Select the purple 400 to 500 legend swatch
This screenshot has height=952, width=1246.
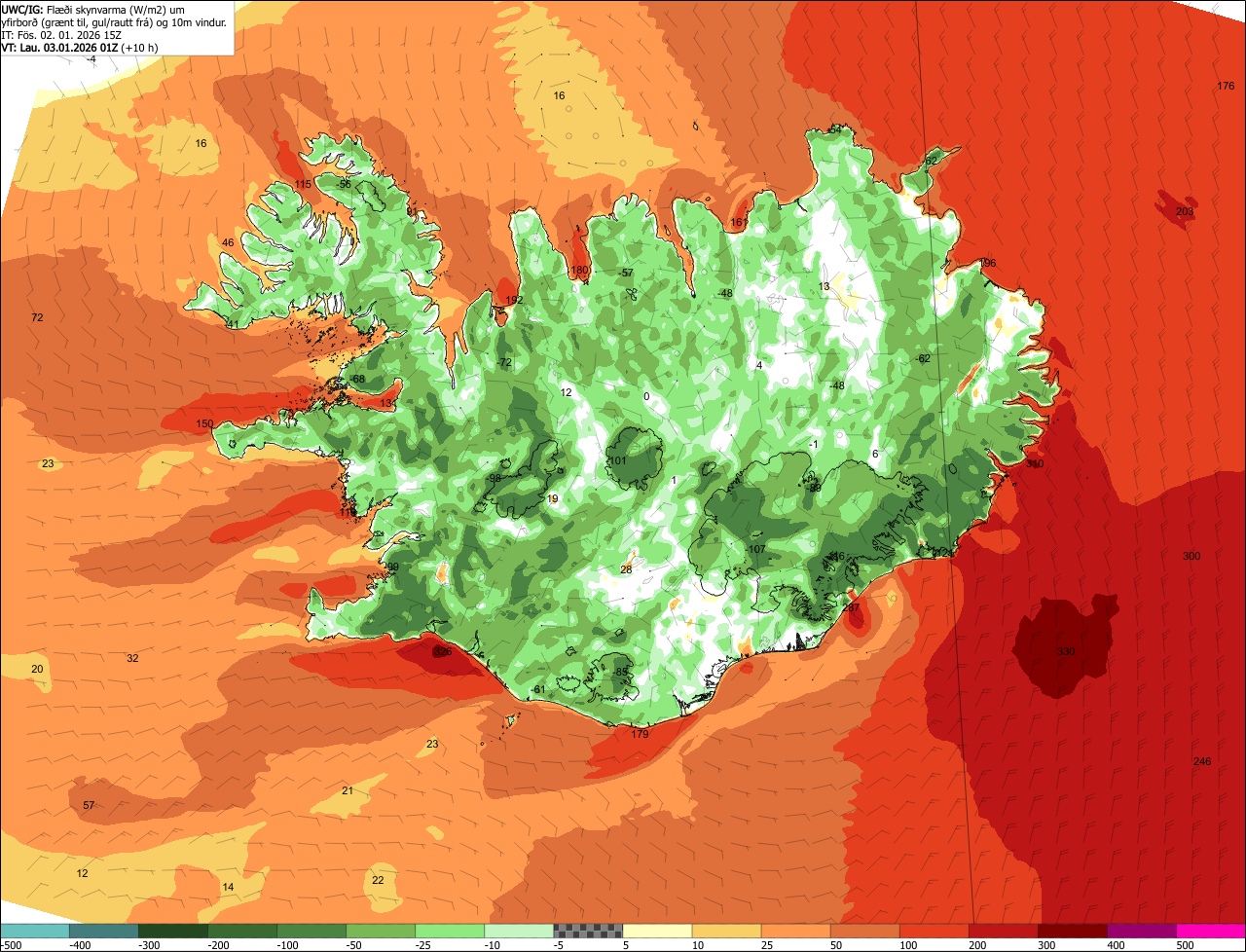(x=1142, y=931)
